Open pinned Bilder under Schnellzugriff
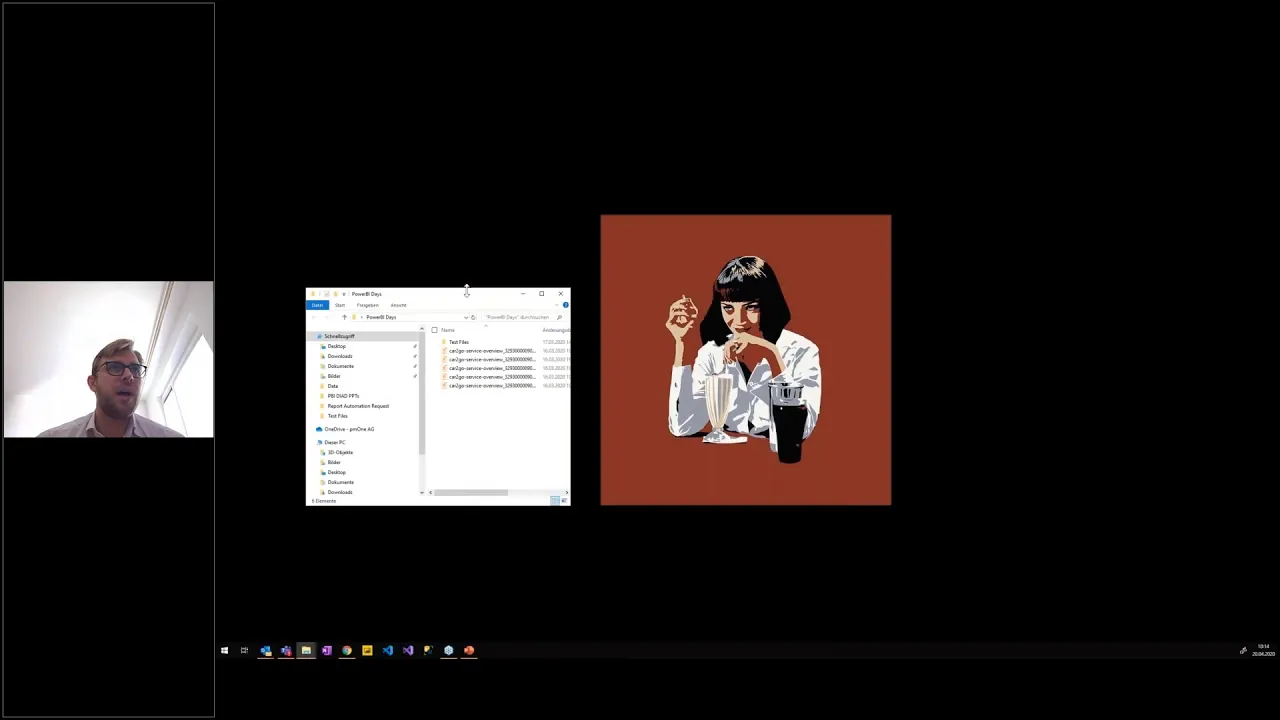Viewport: 1280px width, 720px height. point(334,376)
